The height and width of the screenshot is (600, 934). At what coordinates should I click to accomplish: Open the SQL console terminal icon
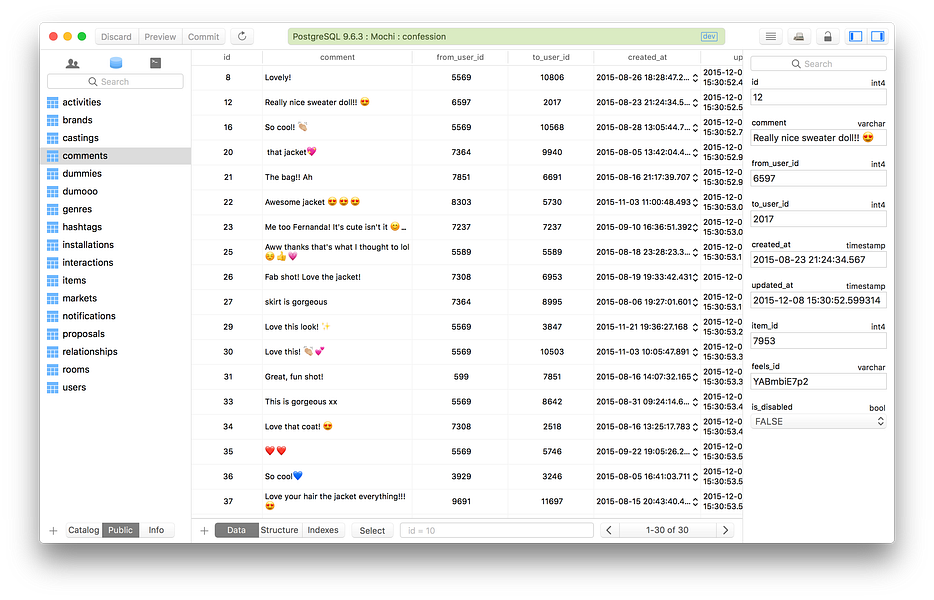pyautogui.click(x=155, y=63)
